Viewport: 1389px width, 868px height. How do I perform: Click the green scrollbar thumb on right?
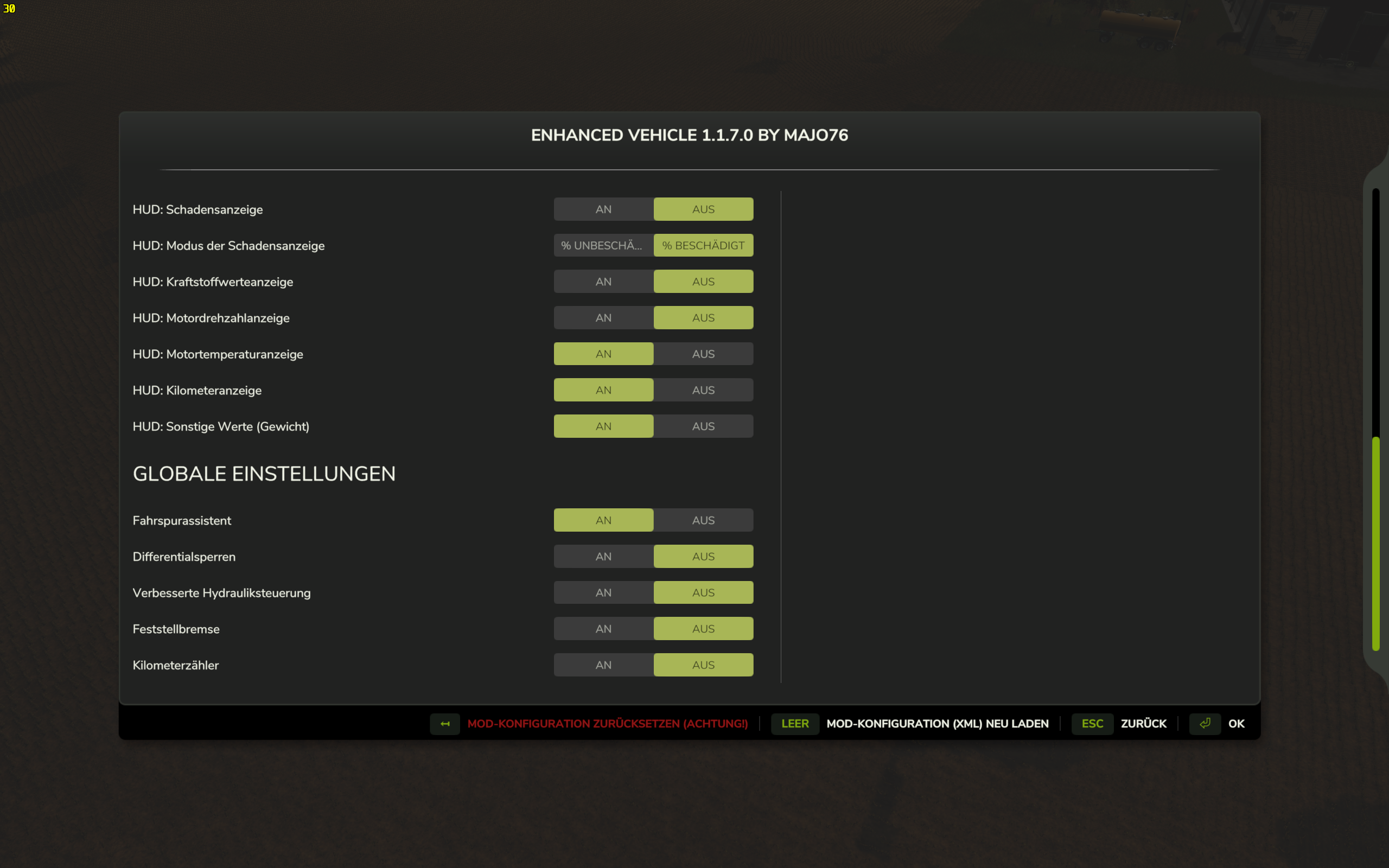[1375, 542]
